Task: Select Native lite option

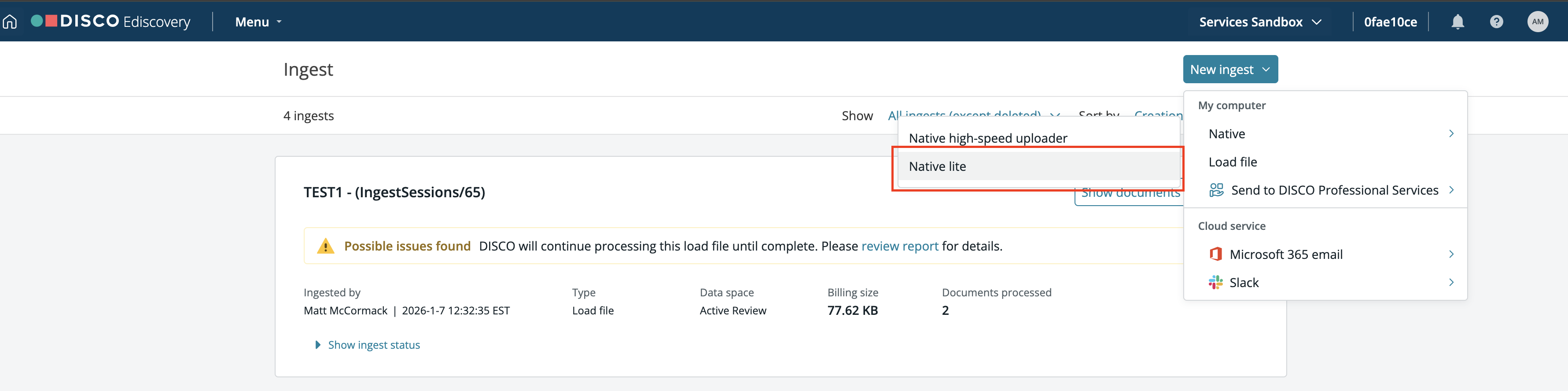Action: pos(1039,166)
